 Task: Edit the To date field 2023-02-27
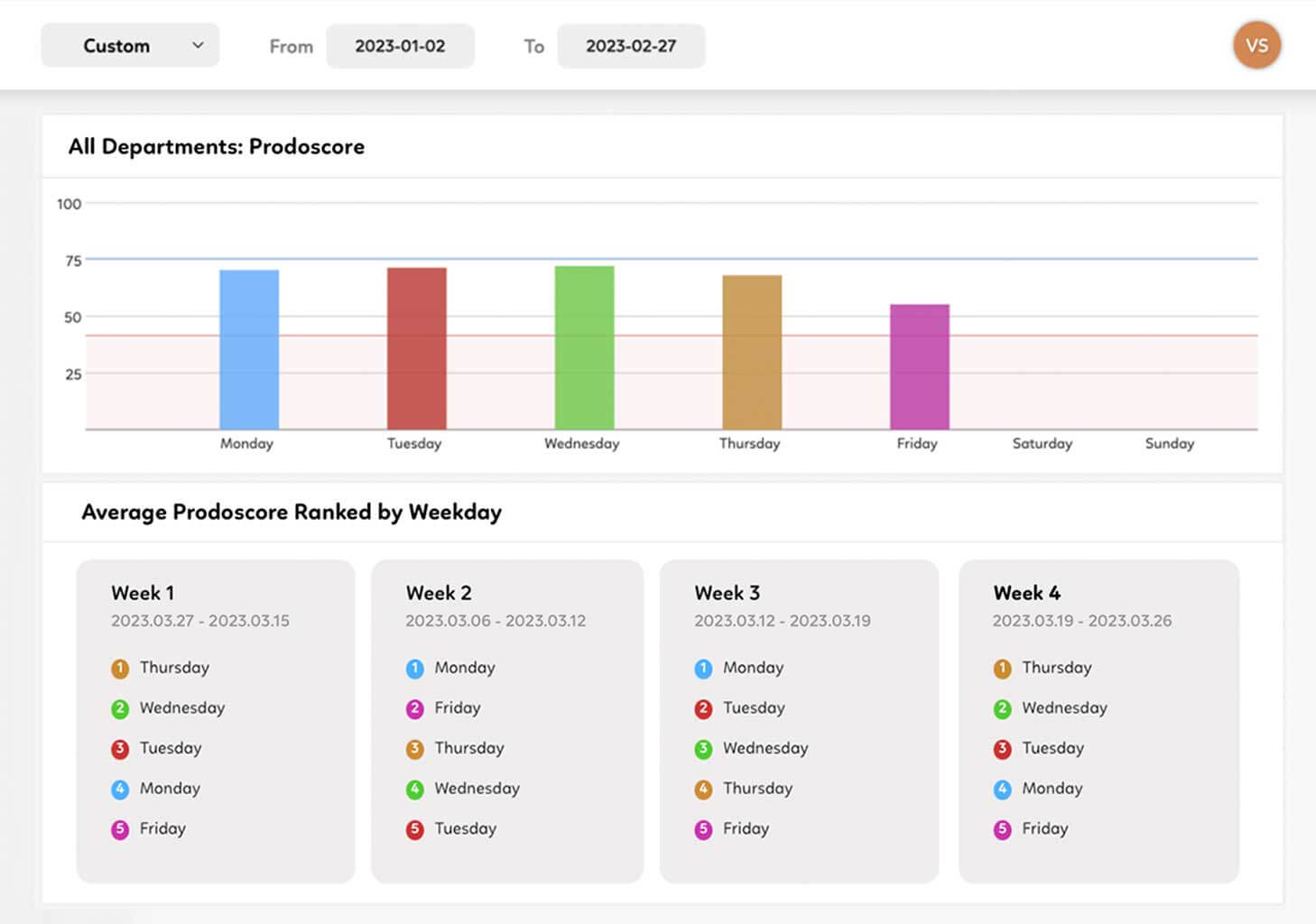pyautogui.click(x=631, y=46)
